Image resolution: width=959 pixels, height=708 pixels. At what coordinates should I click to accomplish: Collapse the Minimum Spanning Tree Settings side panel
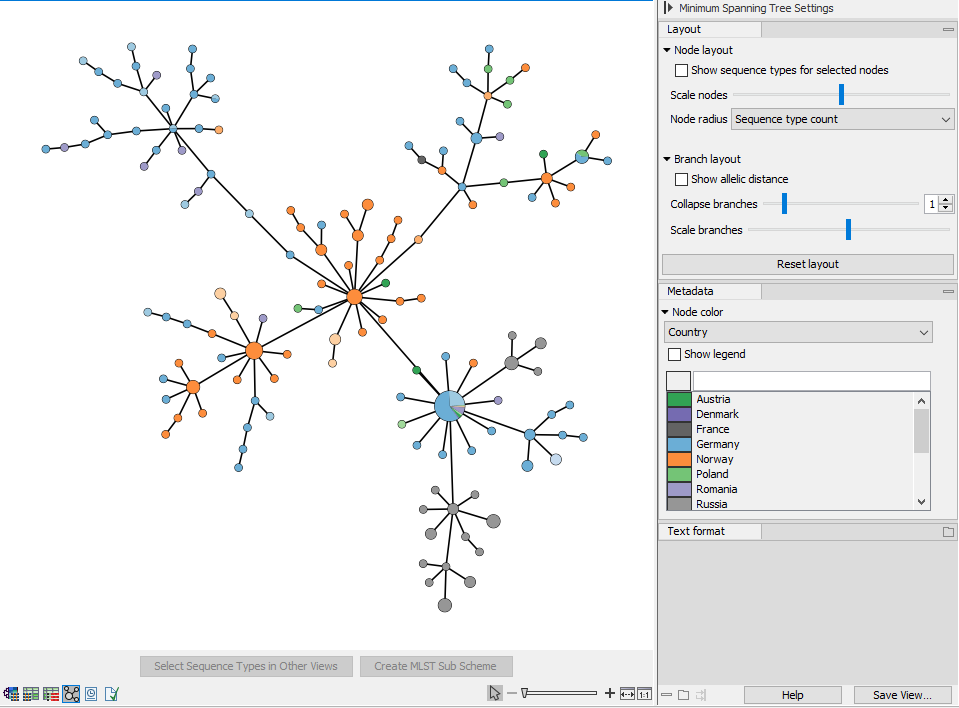[668, 8]
